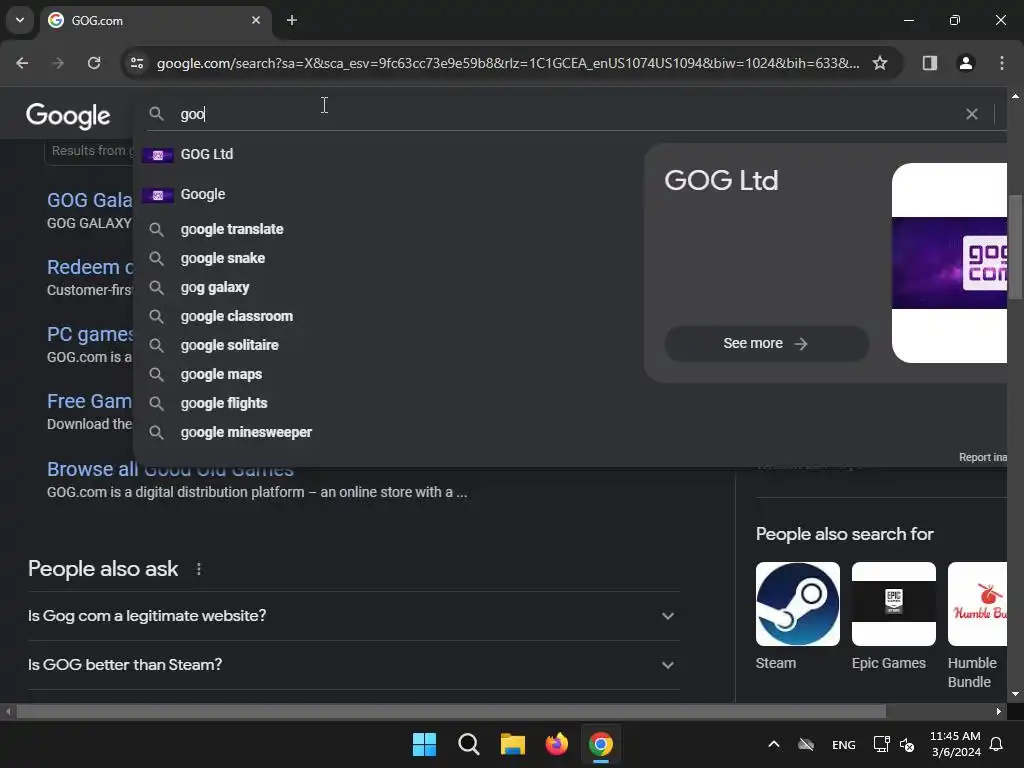Click scroll down arrow on vertical scrollbar
Image resolution: width=1024 pixels, height=768 pixels.
point(1016,694)
